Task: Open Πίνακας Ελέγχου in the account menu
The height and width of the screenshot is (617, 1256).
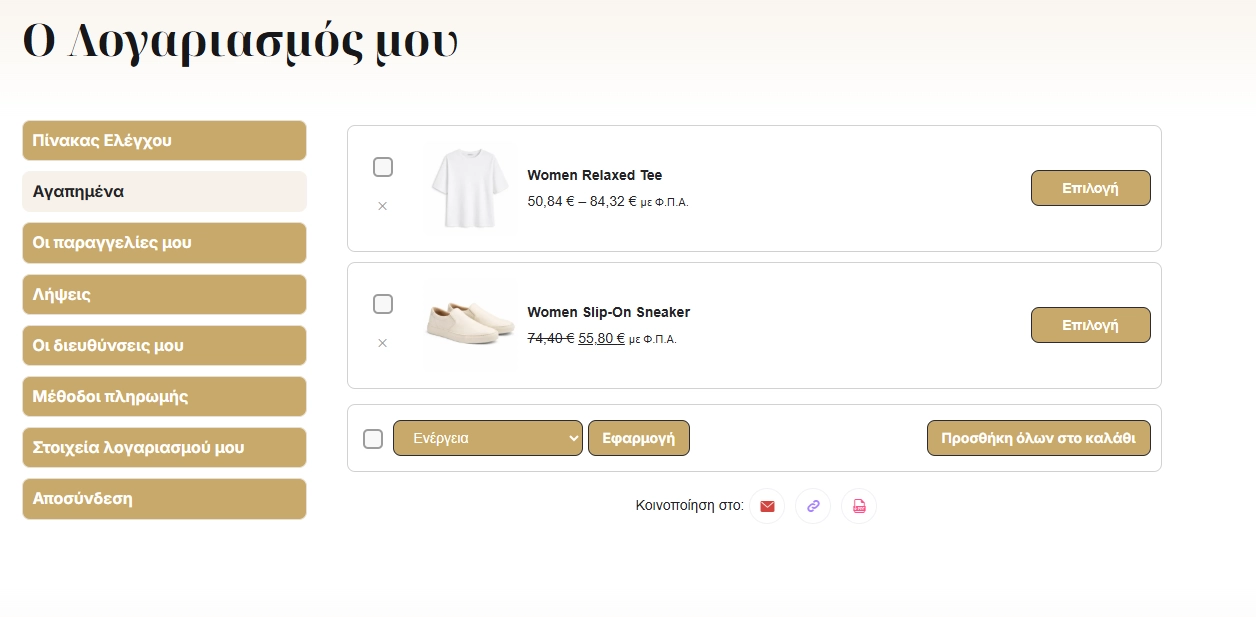Action: [x=164, y=141]
